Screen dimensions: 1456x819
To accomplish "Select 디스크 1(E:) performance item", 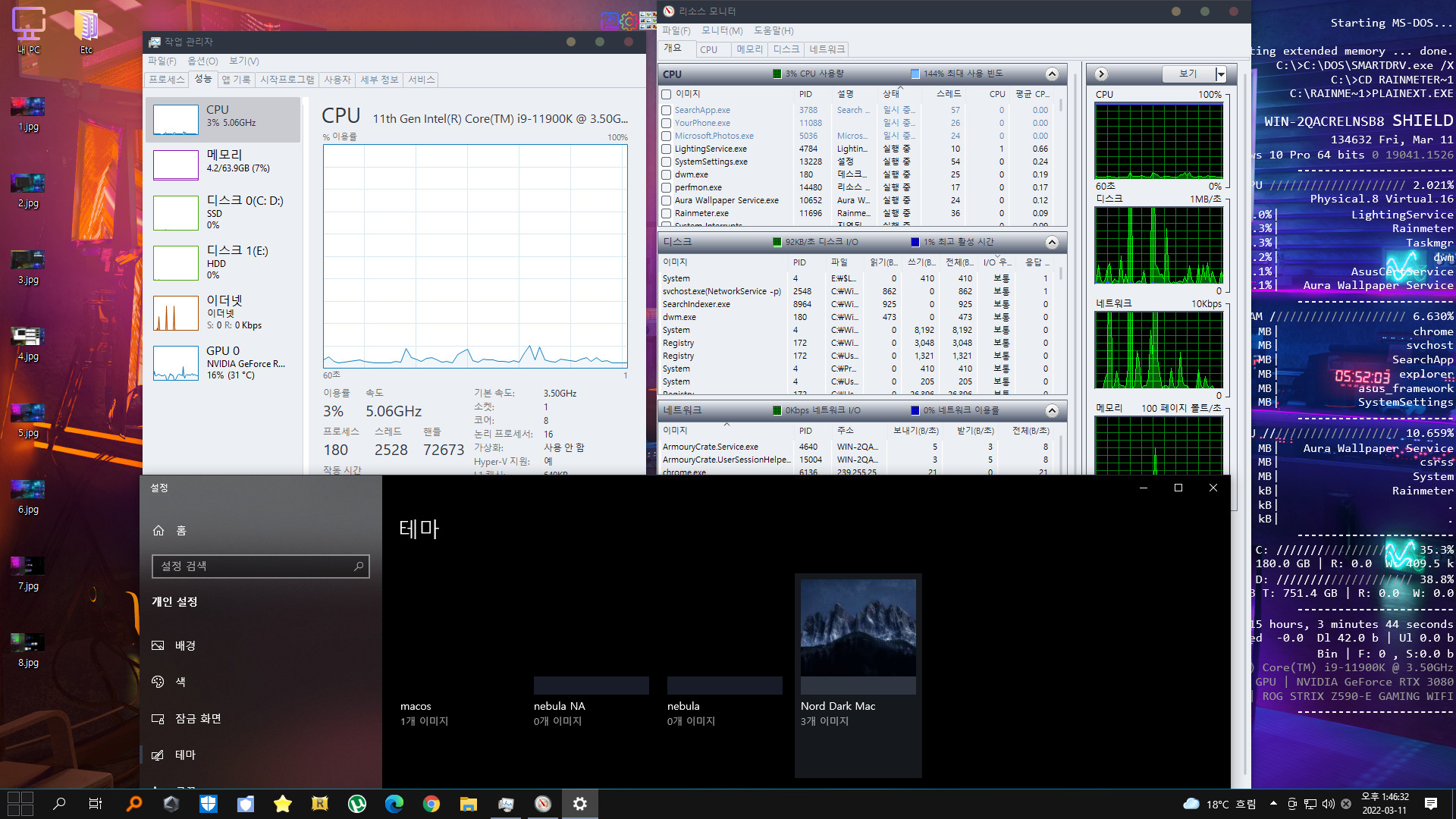I will click(223, 263).
